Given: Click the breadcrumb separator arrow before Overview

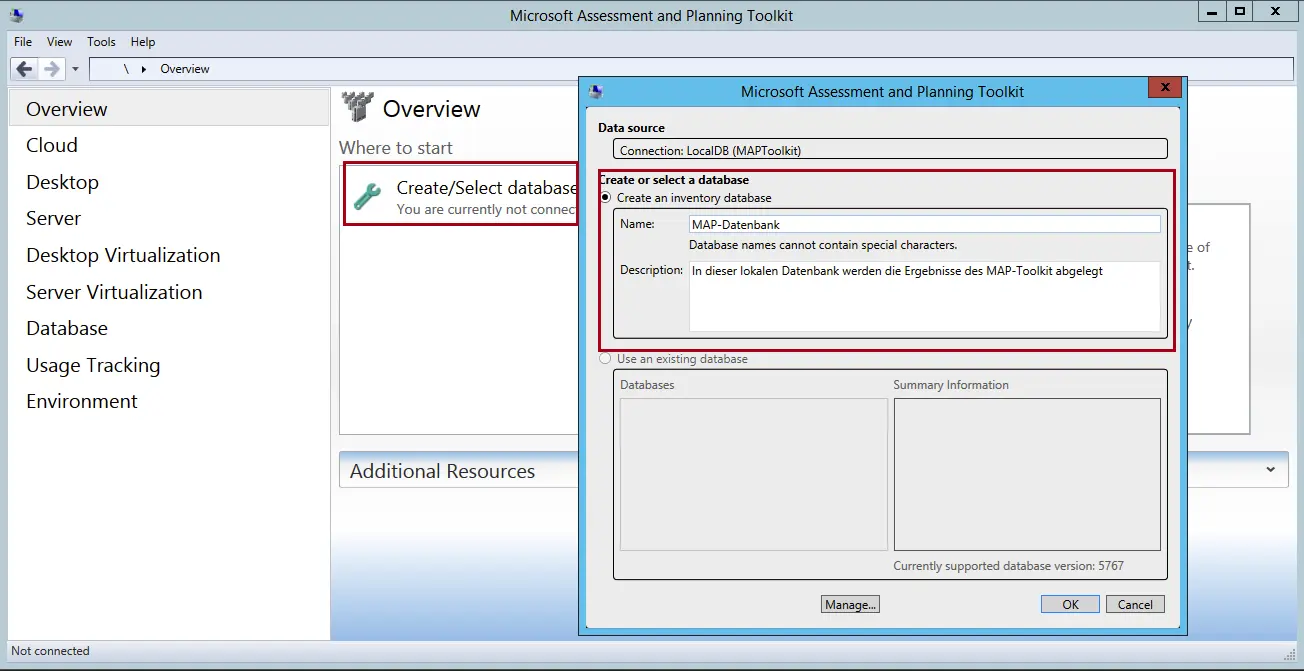Looking at the screenshot, I should coord(143,69).
